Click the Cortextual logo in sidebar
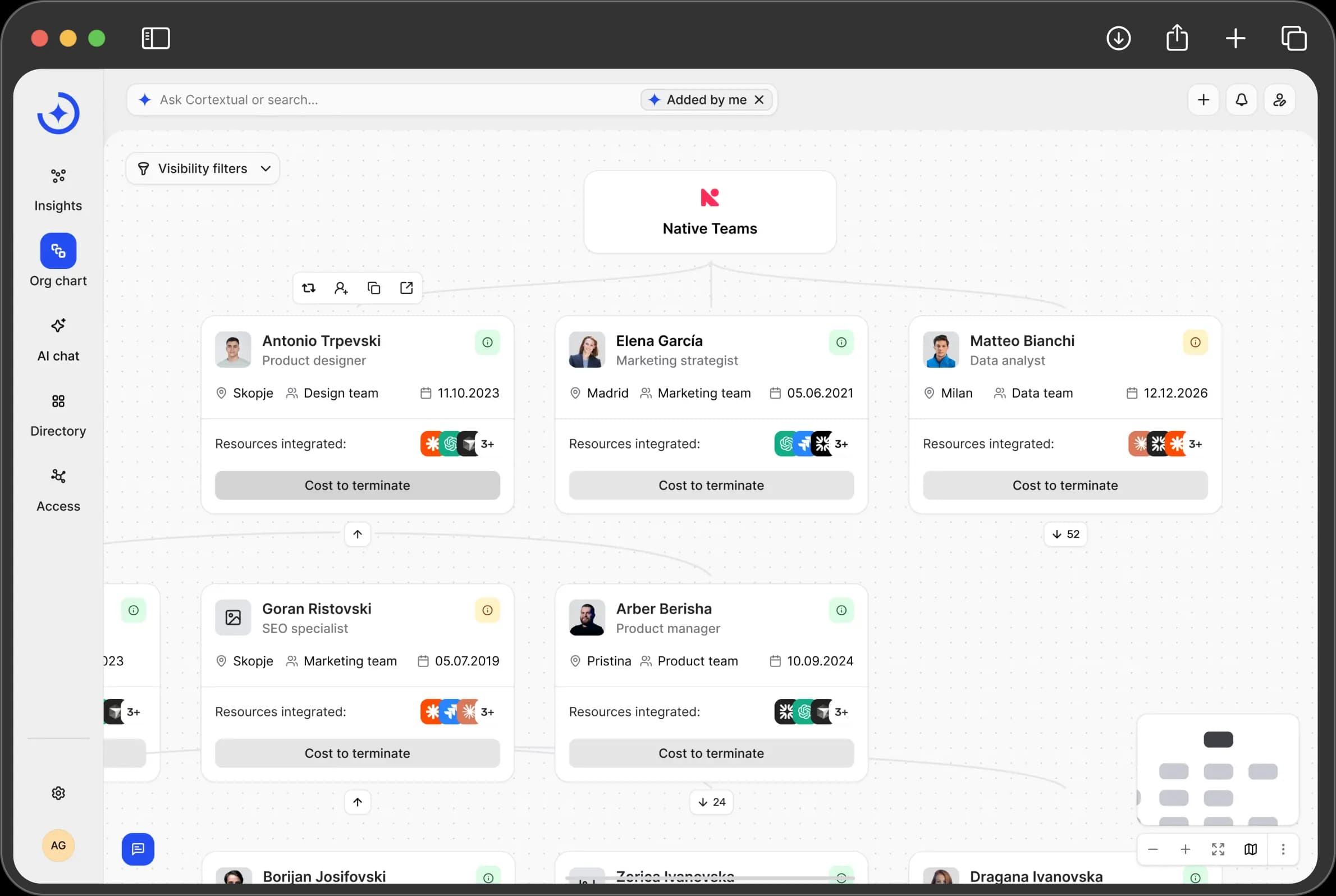 [x=58, y=113]
